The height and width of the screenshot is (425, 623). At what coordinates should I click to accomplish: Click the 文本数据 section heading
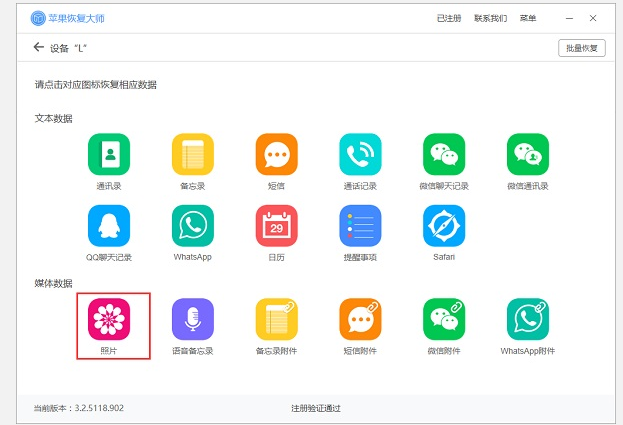point(54,118)
